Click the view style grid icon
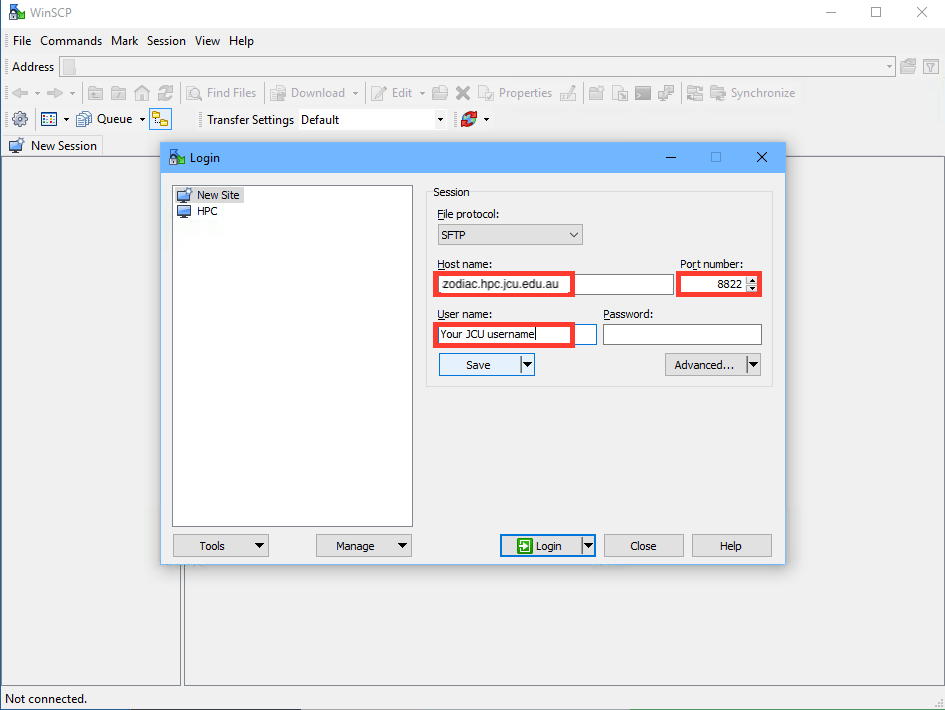Image resolution: width=945 pixels, height=710 pixels. click(49, 119)
